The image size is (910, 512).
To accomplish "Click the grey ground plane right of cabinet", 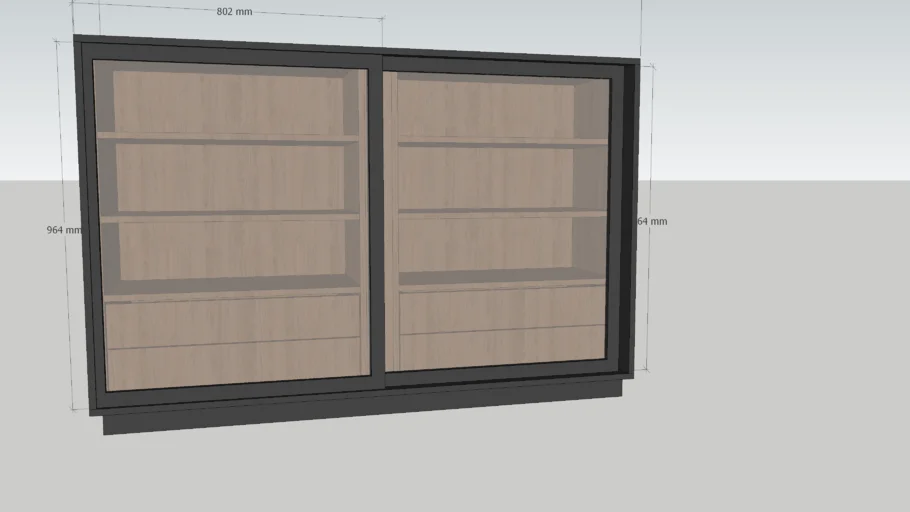I will pos(780,350).
